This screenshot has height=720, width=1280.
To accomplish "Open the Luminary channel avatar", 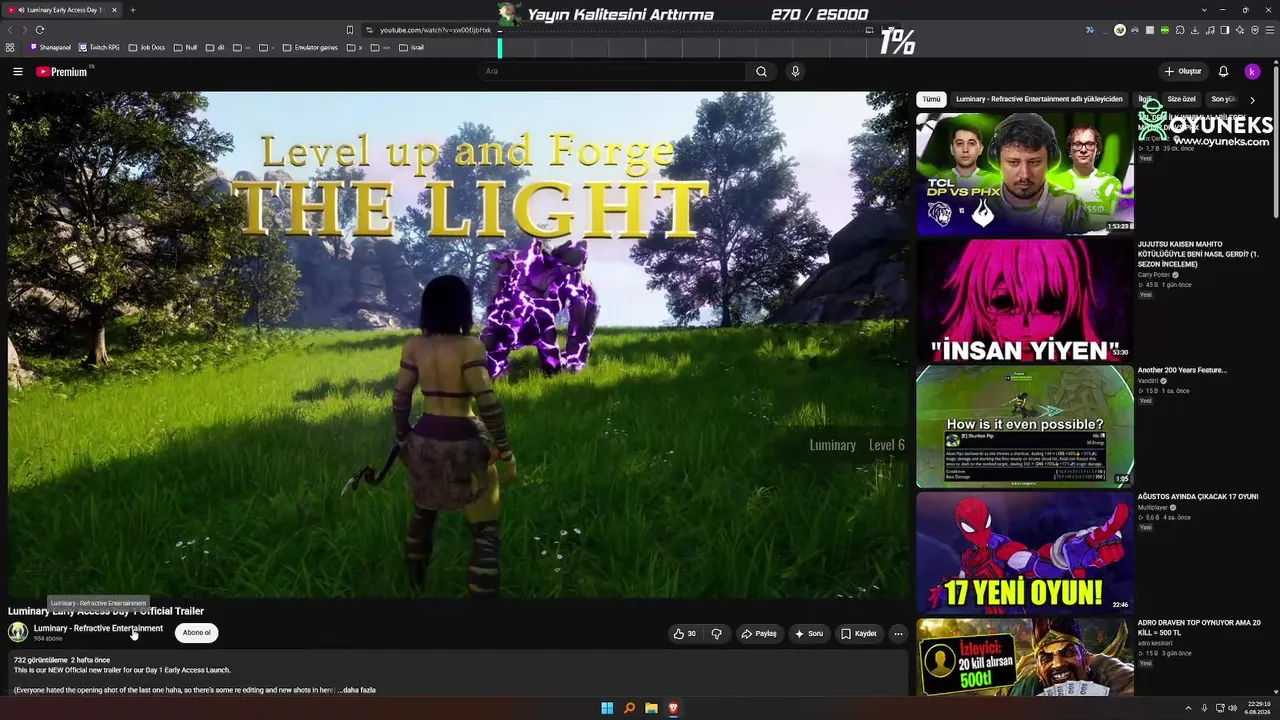I will pos(18,632).
